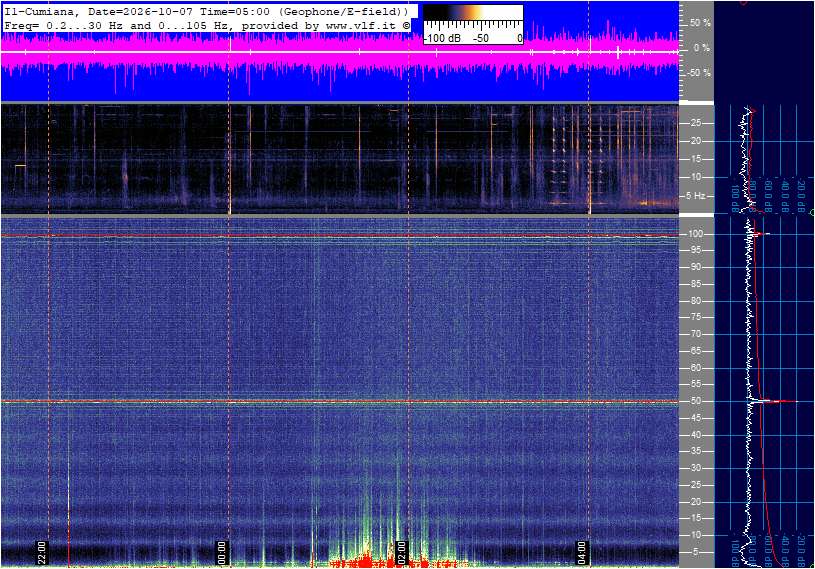
Task: Click the 45 Hz label on the lower axis
Action: (x=695, y=418)
